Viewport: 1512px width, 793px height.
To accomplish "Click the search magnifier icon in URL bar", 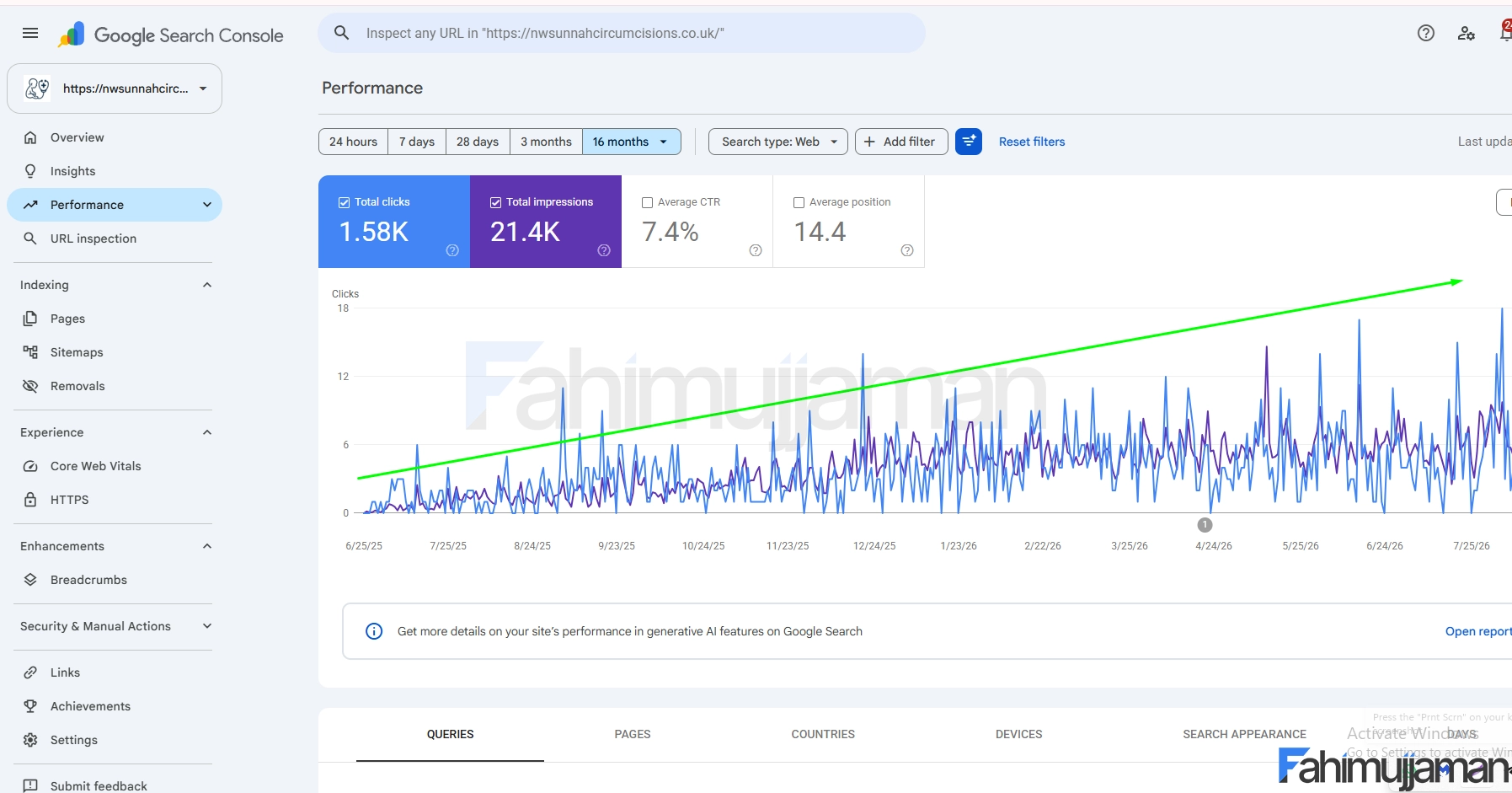I will (x=341, y=33).
